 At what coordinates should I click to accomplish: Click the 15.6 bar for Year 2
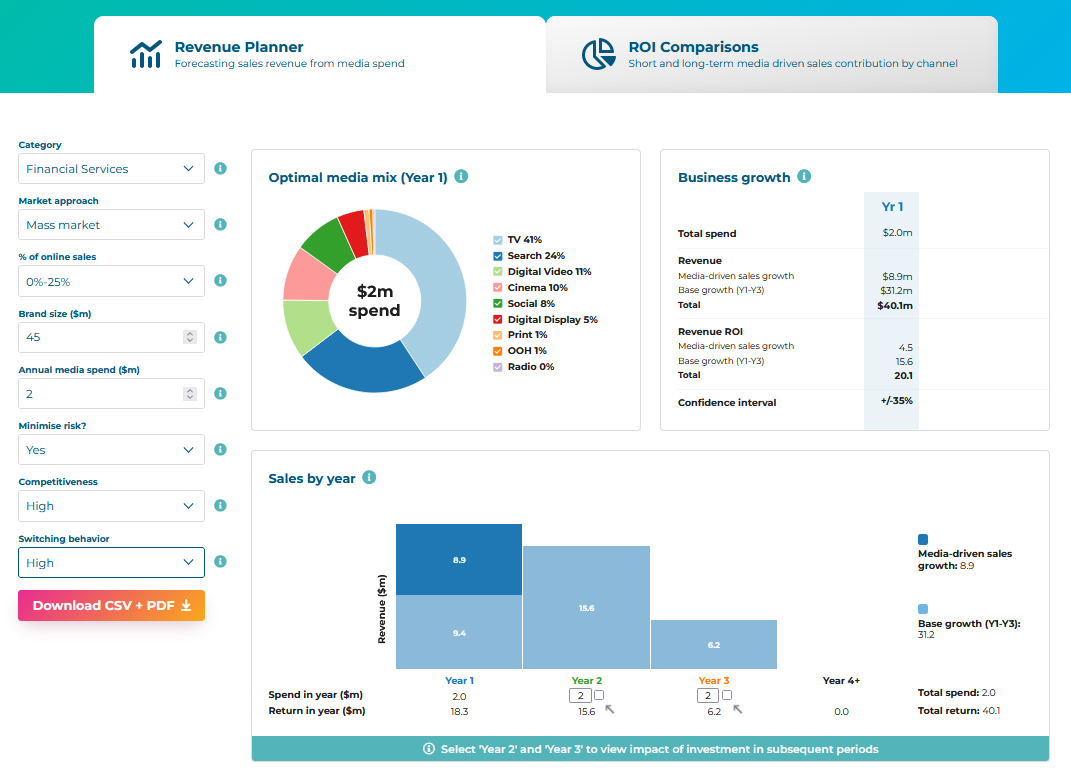(x=587, y=607)
